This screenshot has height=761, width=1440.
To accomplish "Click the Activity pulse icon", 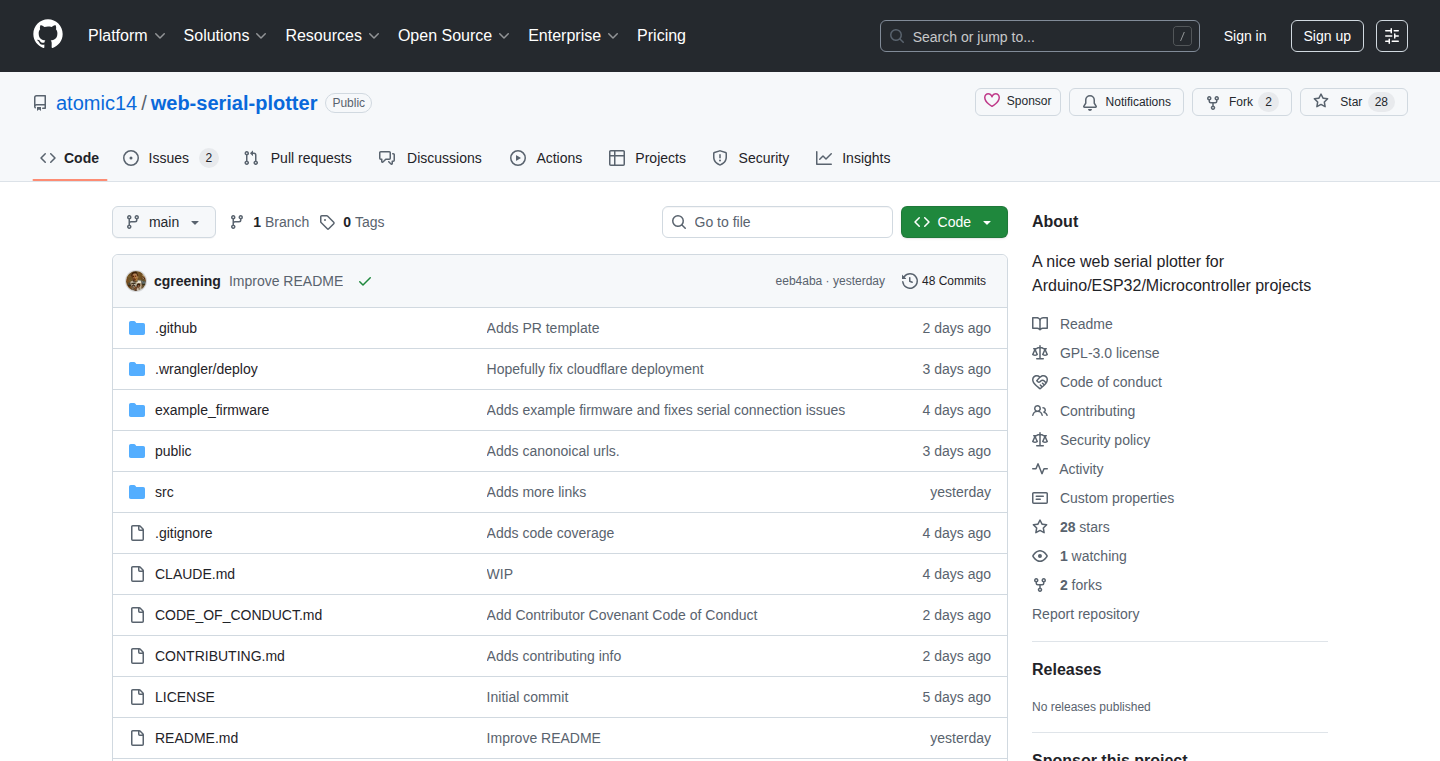I will 1040,469.
